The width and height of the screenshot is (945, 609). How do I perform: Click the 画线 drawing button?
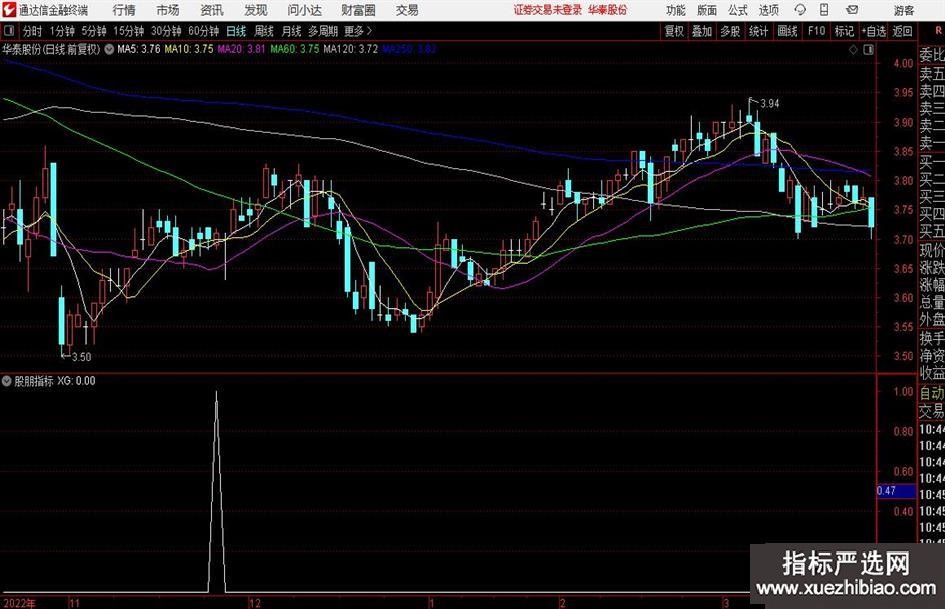point(787,31)
